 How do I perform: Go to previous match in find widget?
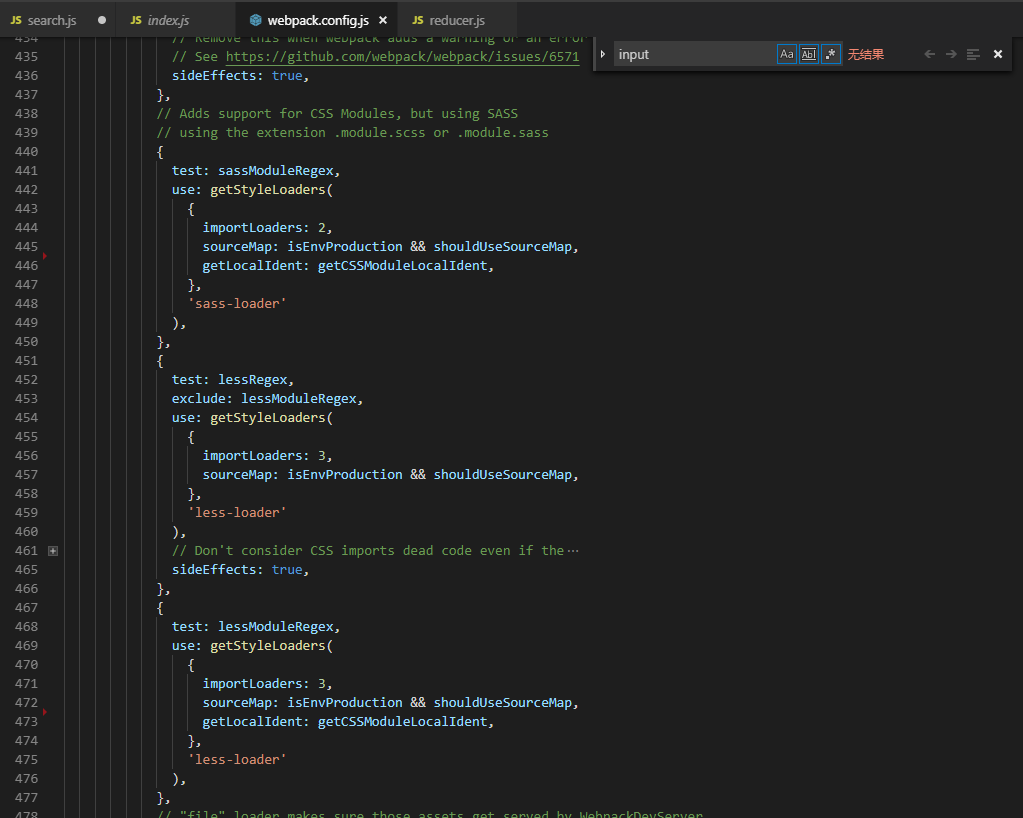[930, 54]
